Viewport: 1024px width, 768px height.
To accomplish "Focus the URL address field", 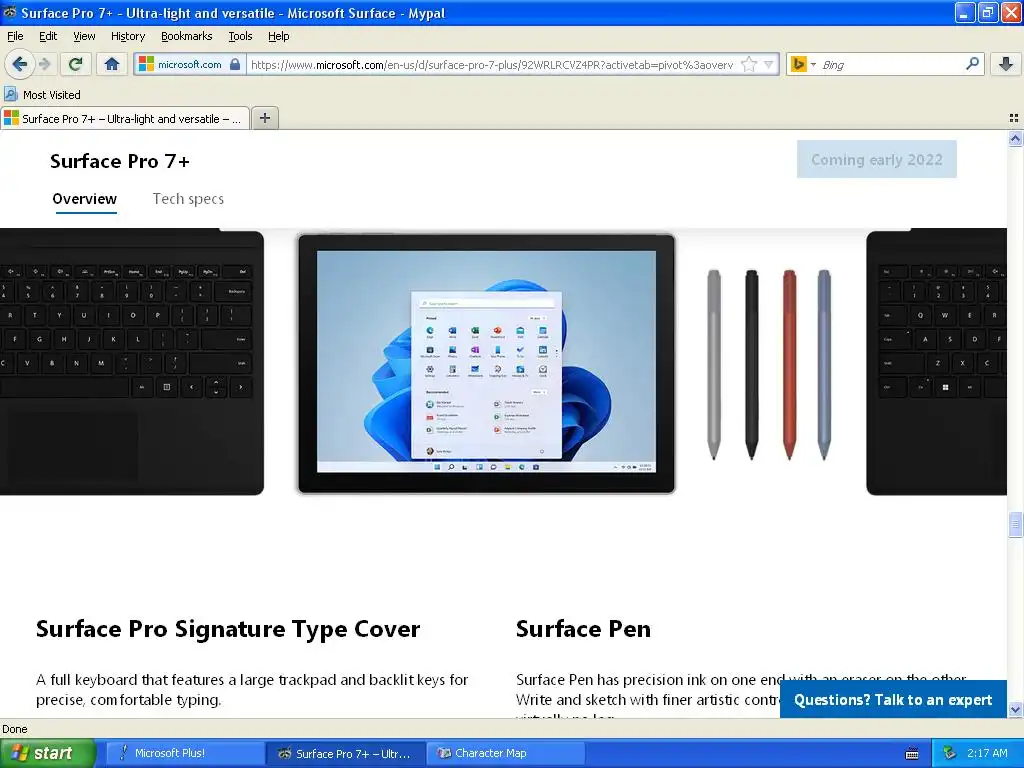I will coord(494,65).
